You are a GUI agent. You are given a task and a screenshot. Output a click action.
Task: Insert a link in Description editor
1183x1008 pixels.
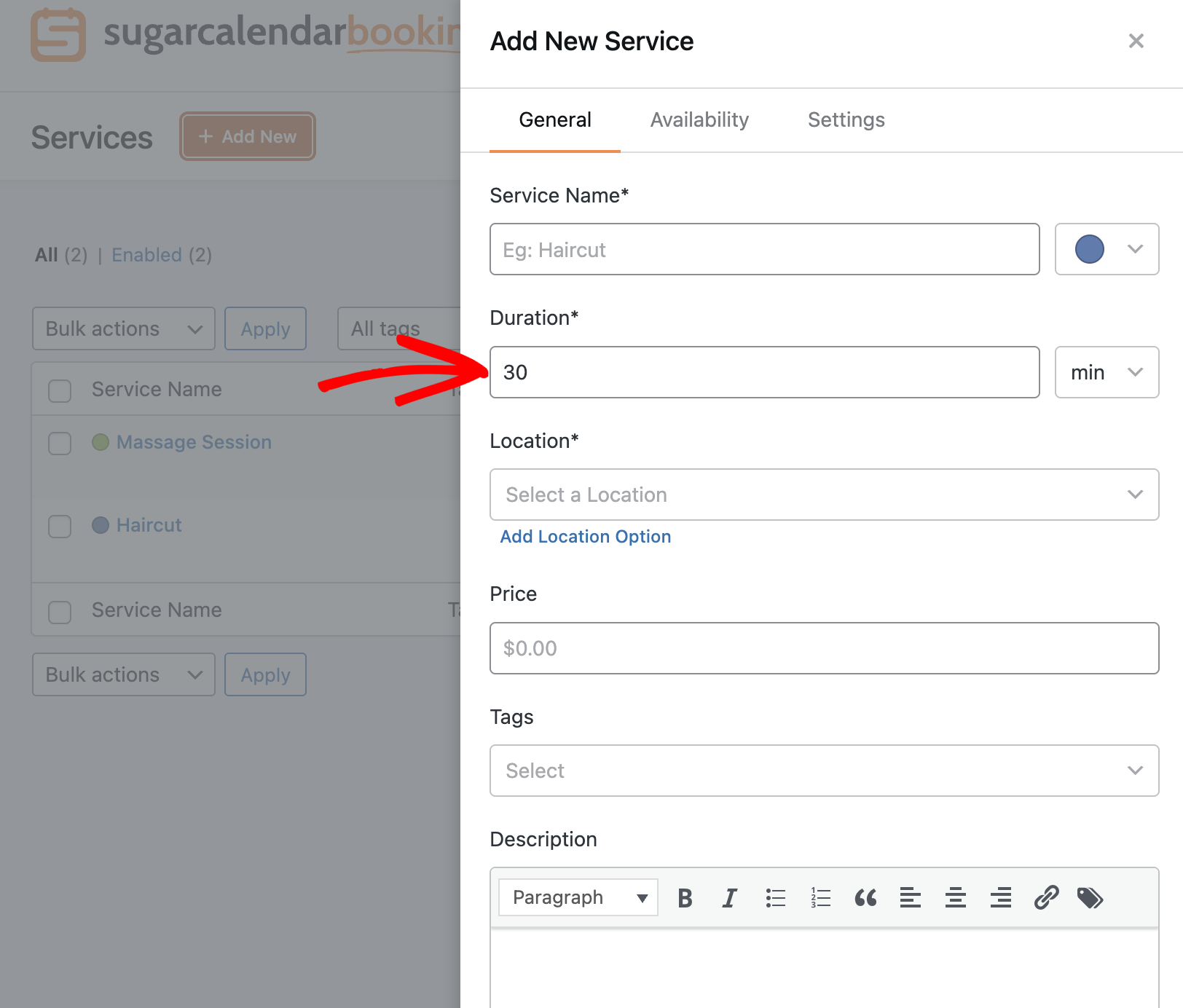click(1045, 897)
